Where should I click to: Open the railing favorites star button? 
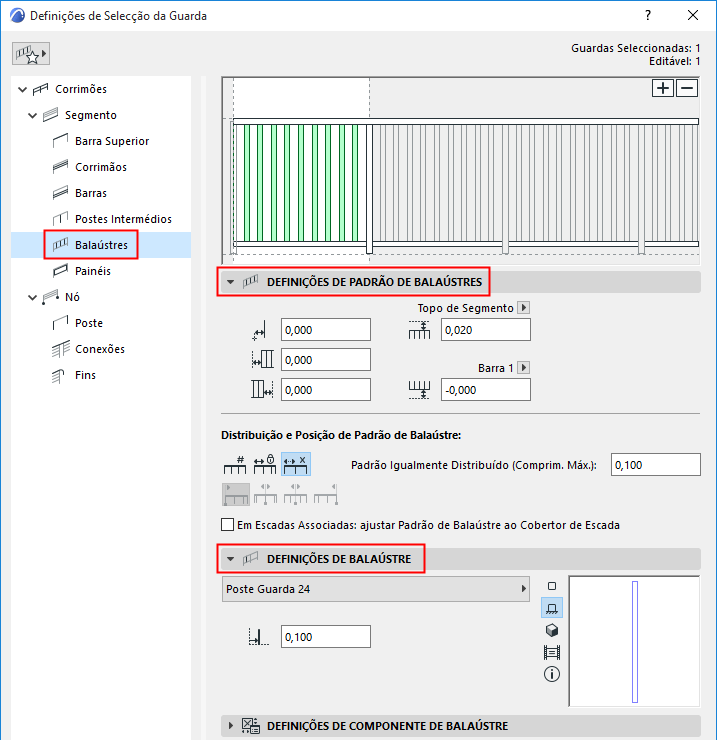(31, 54)
